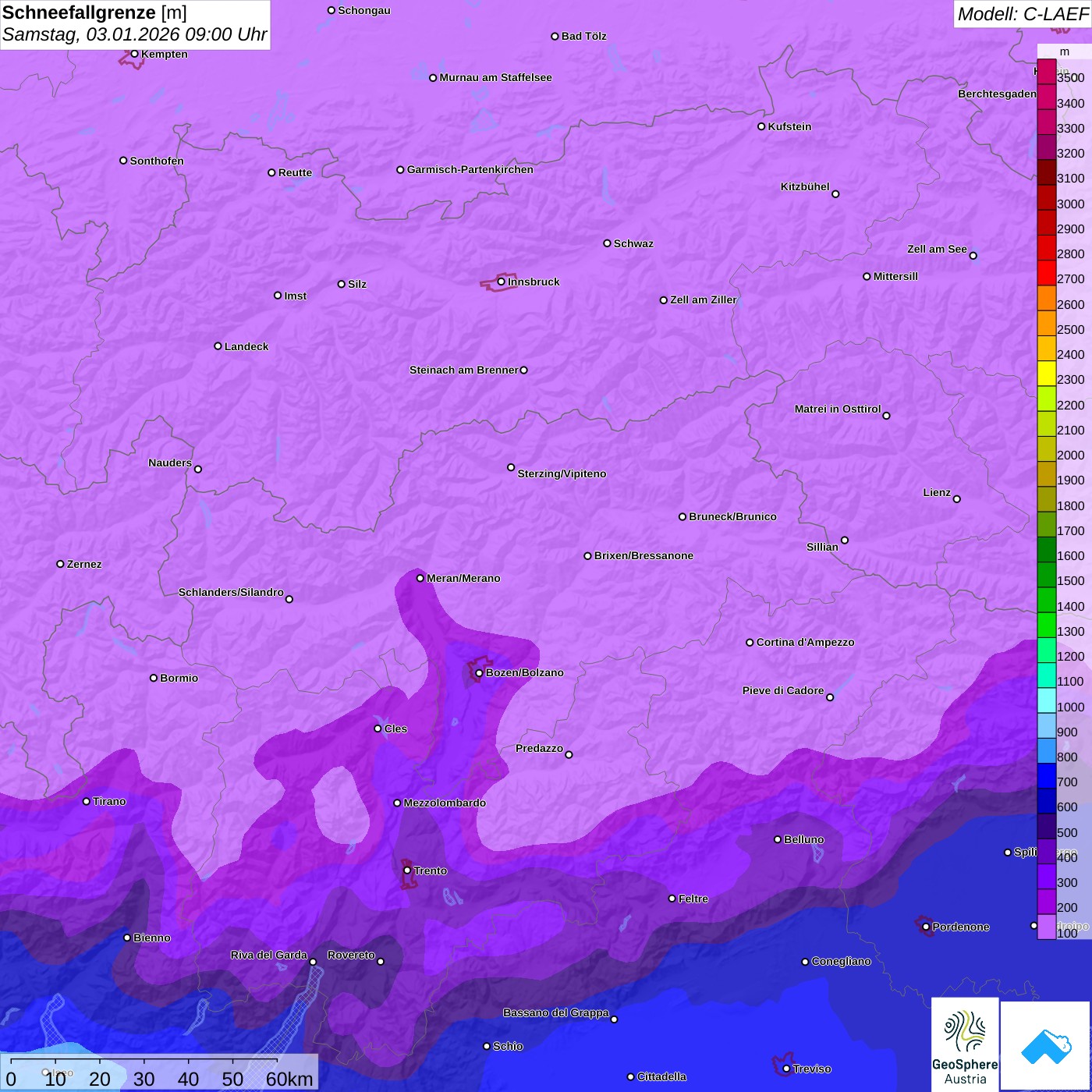Screen dimensions: 1092x1092
Task: Click the Matrei in Osttirol label
Action: [838, 409]
